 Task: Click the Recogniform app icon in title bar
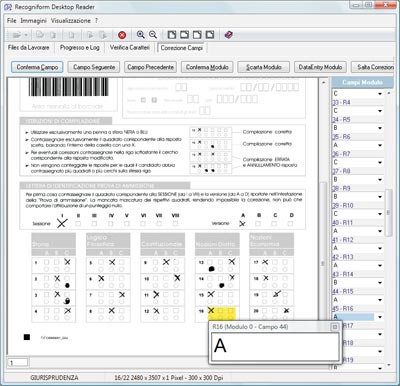coord(7,7)
